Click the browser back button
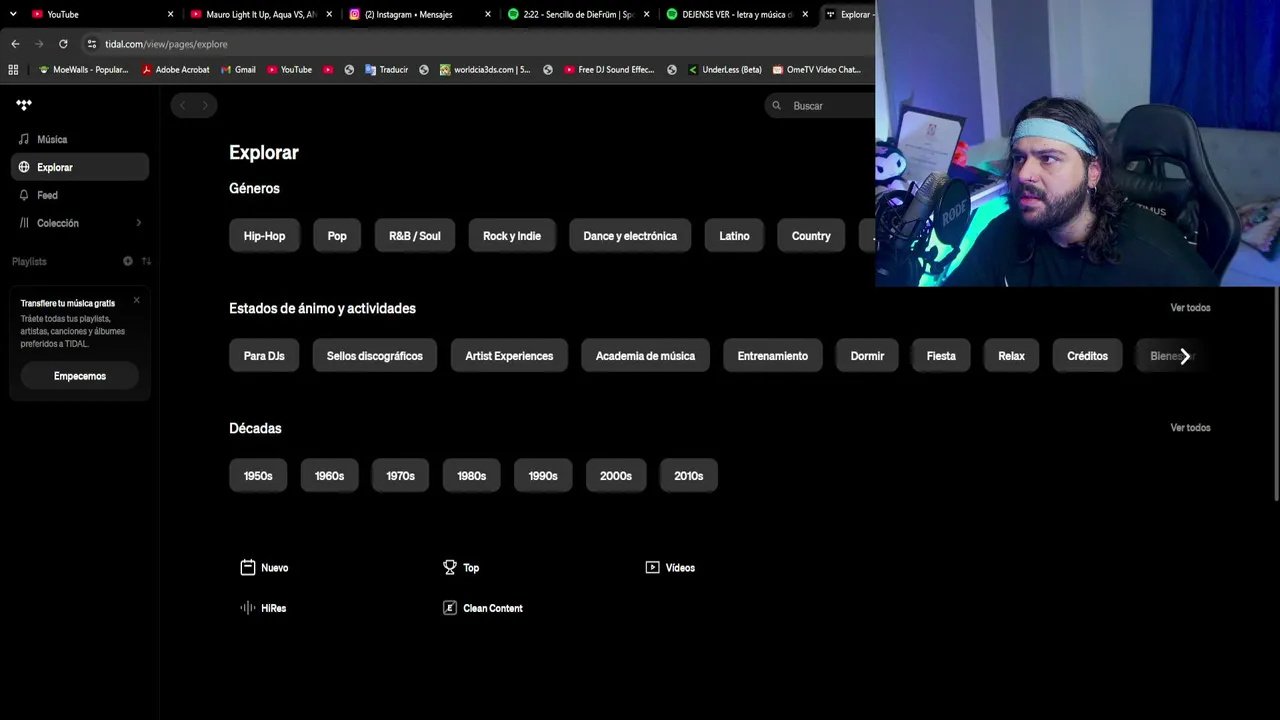 (15, 44)
